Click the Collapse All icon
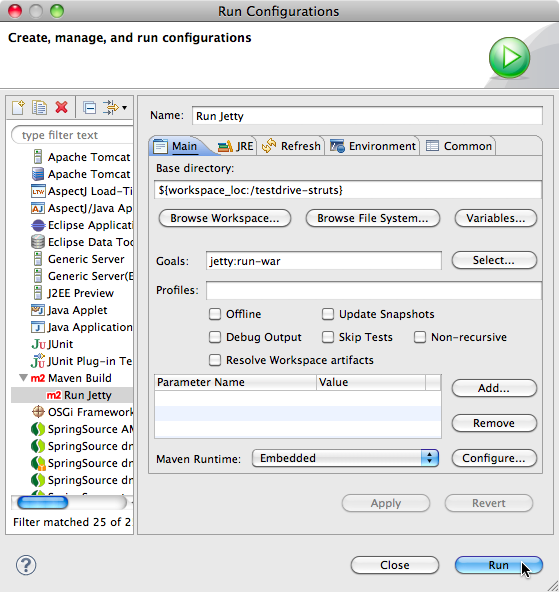 (89, 108)
